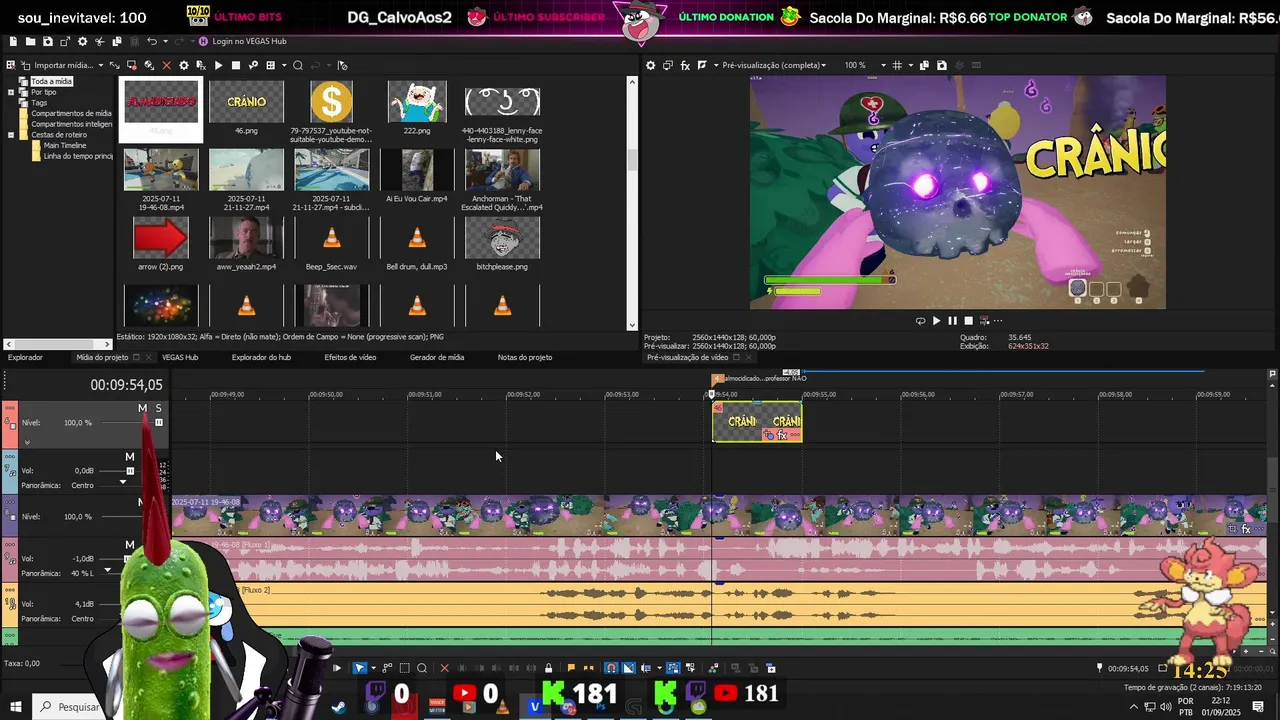Open the overlays dropdown arrow beside the grid icon

(910, 65)
